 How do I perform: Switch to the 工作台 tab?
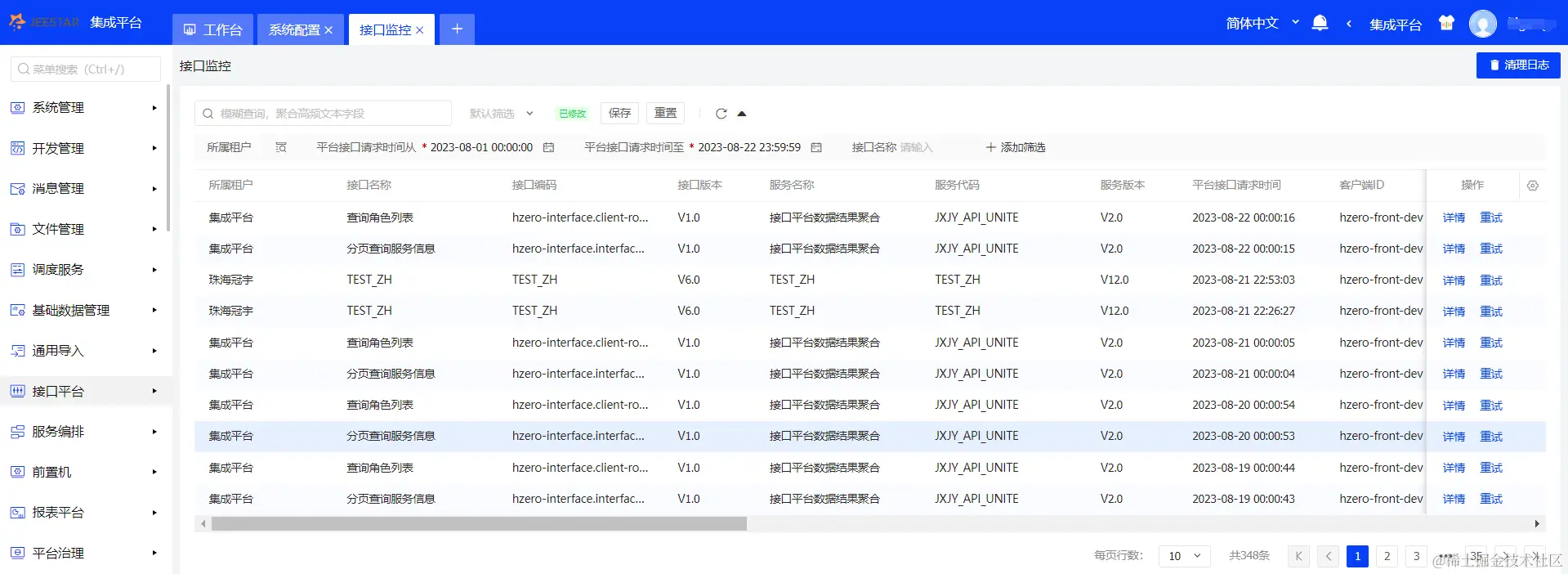tap(212, 29)
